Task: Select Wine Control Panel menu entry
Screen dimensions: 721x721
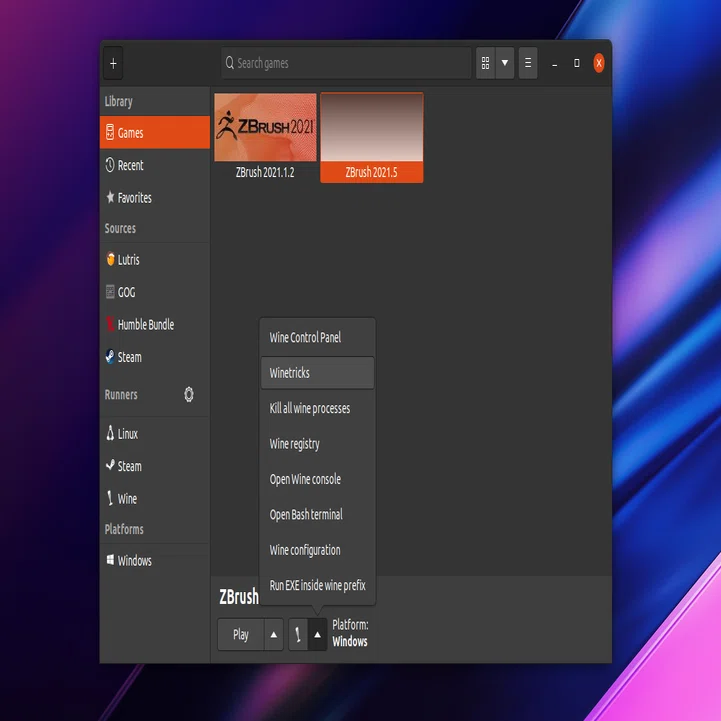Action: coord(317,338)
